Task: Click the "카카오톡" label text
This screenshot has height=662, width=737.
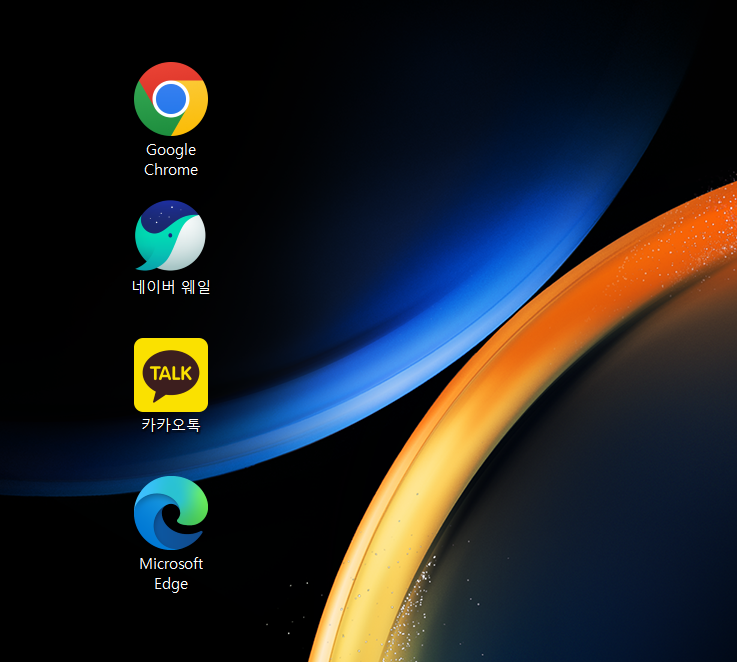Action: pos(171,425)
